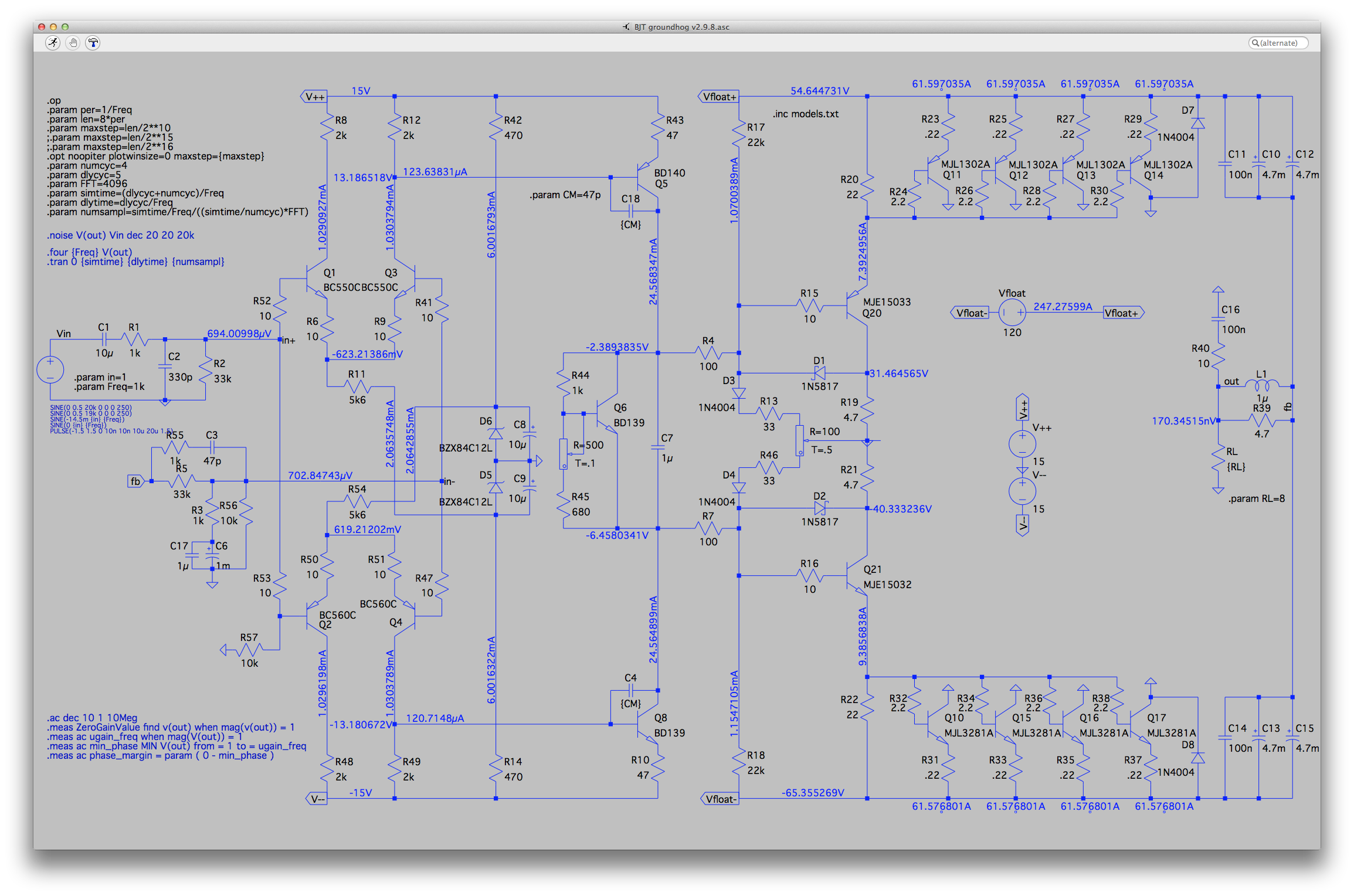Click the 619.21202mV node label
The height and width of the screenshot is (896, 1354).
[368, 530]
